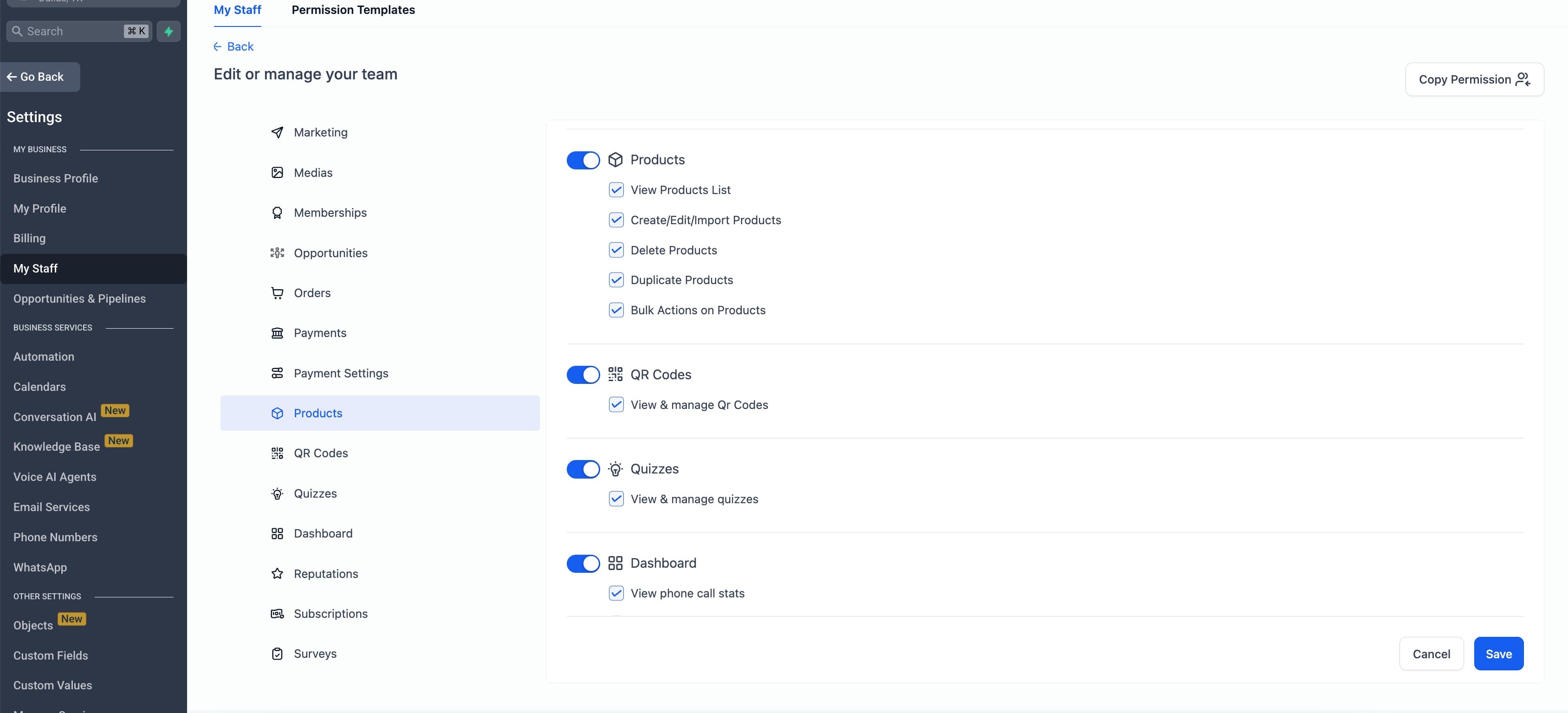Uncheck Delete Products checkbox

click(616, 250)
